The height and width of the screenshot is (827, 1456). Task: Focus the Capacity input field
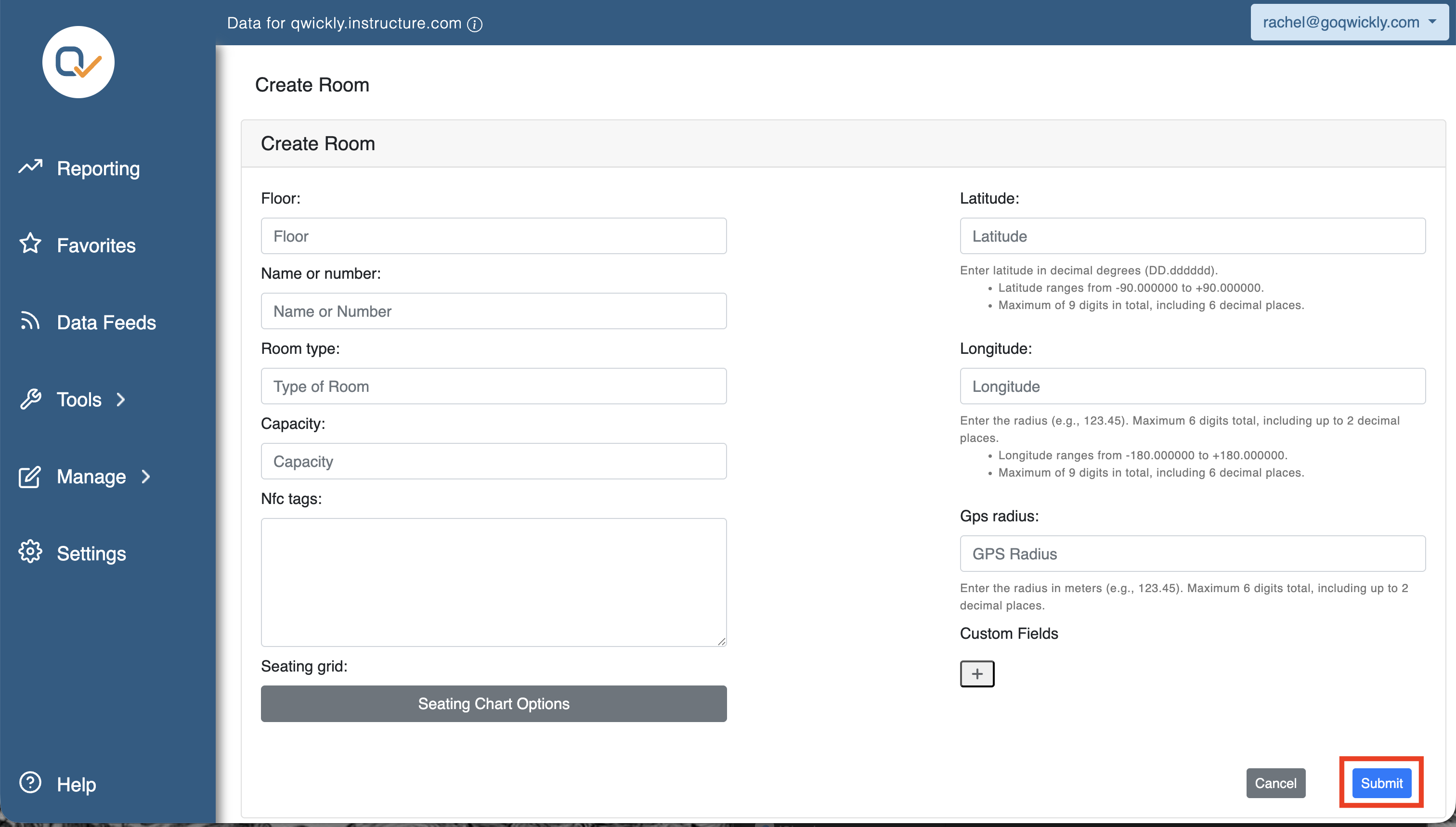click(494, 461)
